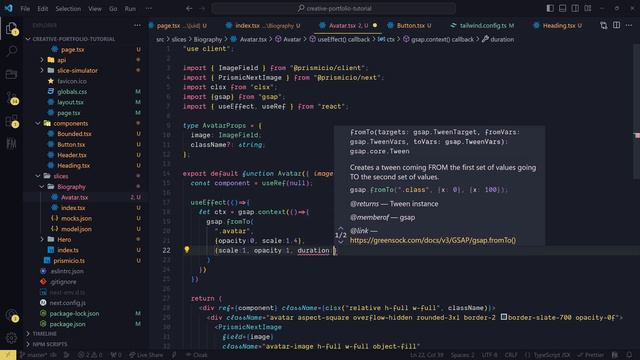The height and width of the screenshot is (360, 640).
Task: Open Source Control view with 54 badge
Action: pos(12,98)
